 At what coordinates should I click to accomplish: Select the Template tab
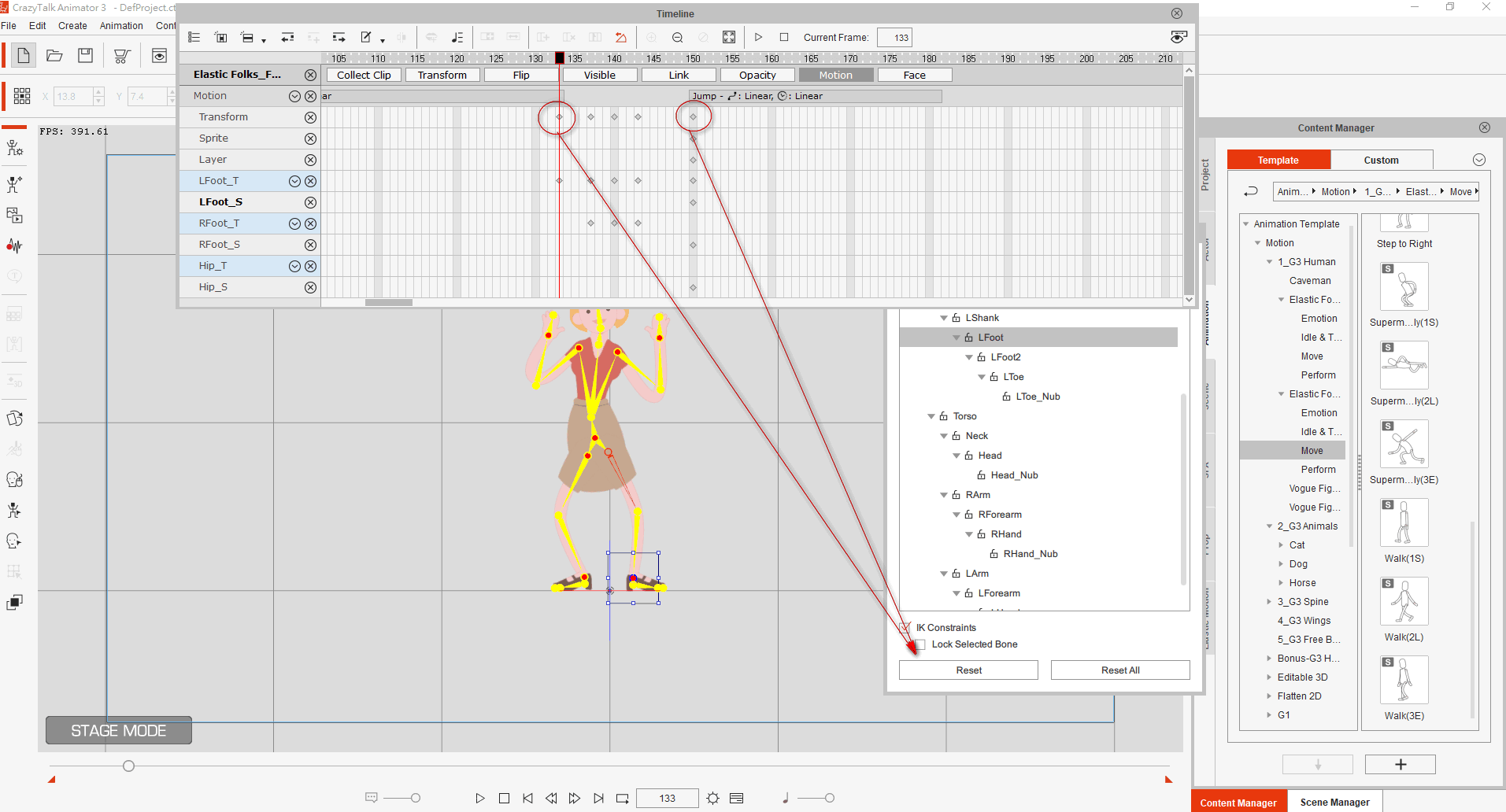click(1278, 160)
